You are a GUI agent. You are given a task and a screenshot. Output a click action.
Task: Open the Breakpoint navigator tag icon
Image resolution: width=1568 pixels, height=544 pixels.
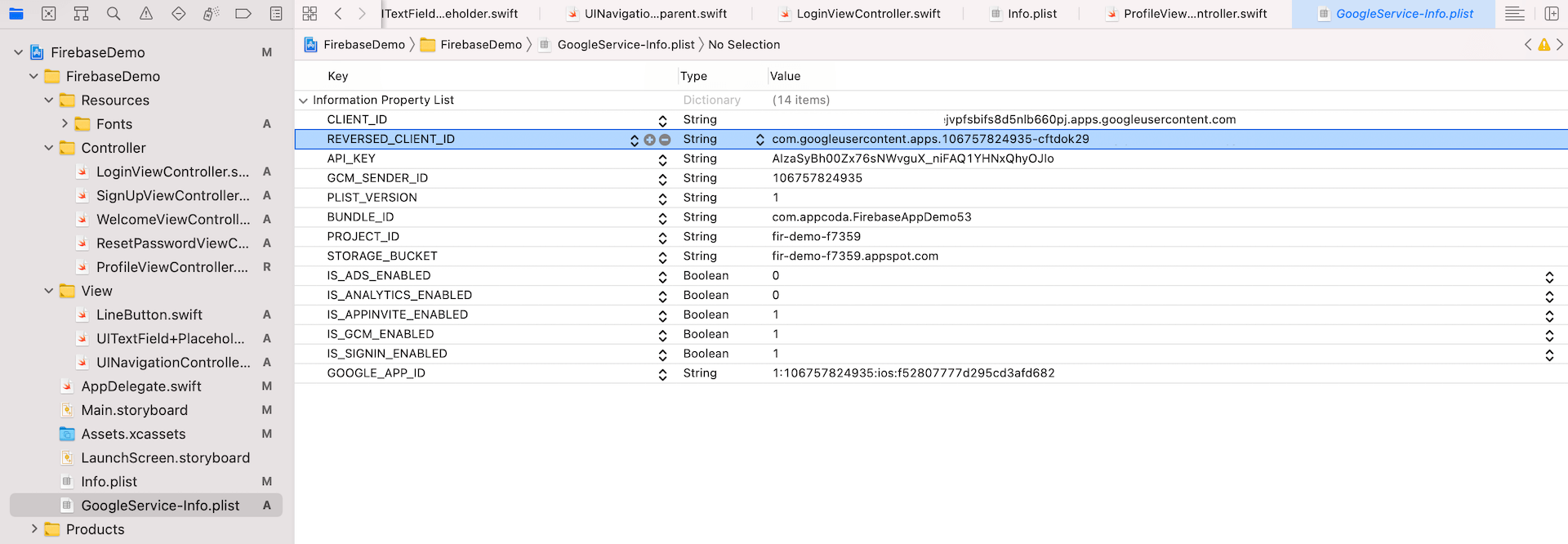tap(243, 14)
